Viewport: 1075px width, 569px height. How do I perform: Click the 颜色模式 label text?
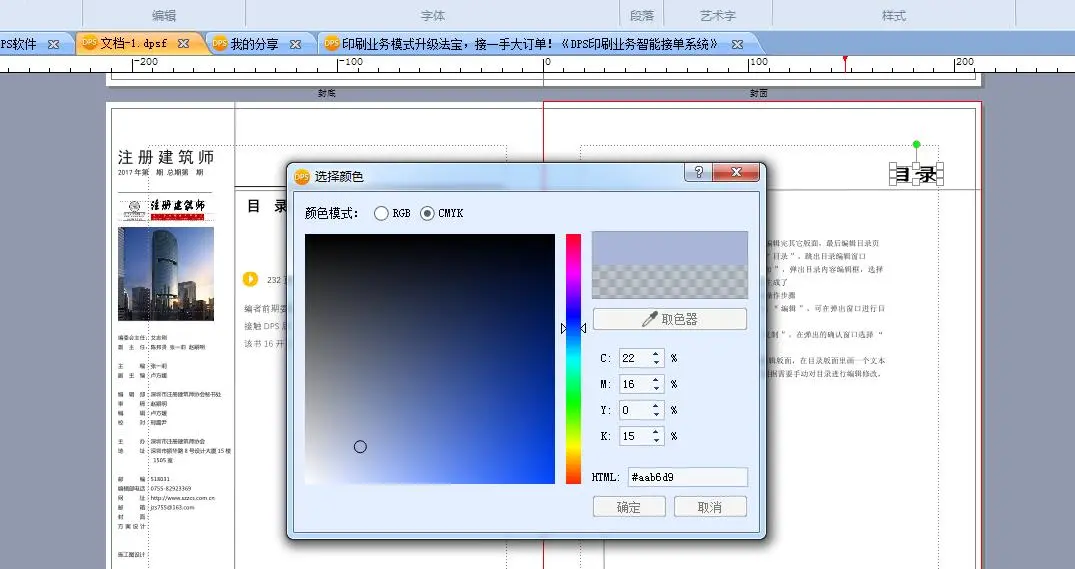point(332,213)
